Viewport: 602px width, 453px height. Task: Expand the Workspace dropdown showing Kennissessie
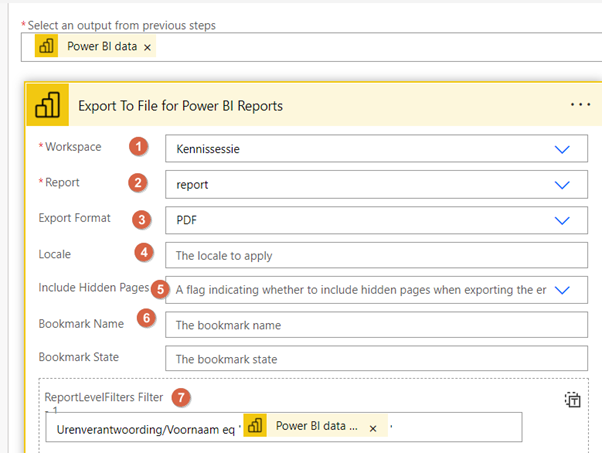(376, 149)
